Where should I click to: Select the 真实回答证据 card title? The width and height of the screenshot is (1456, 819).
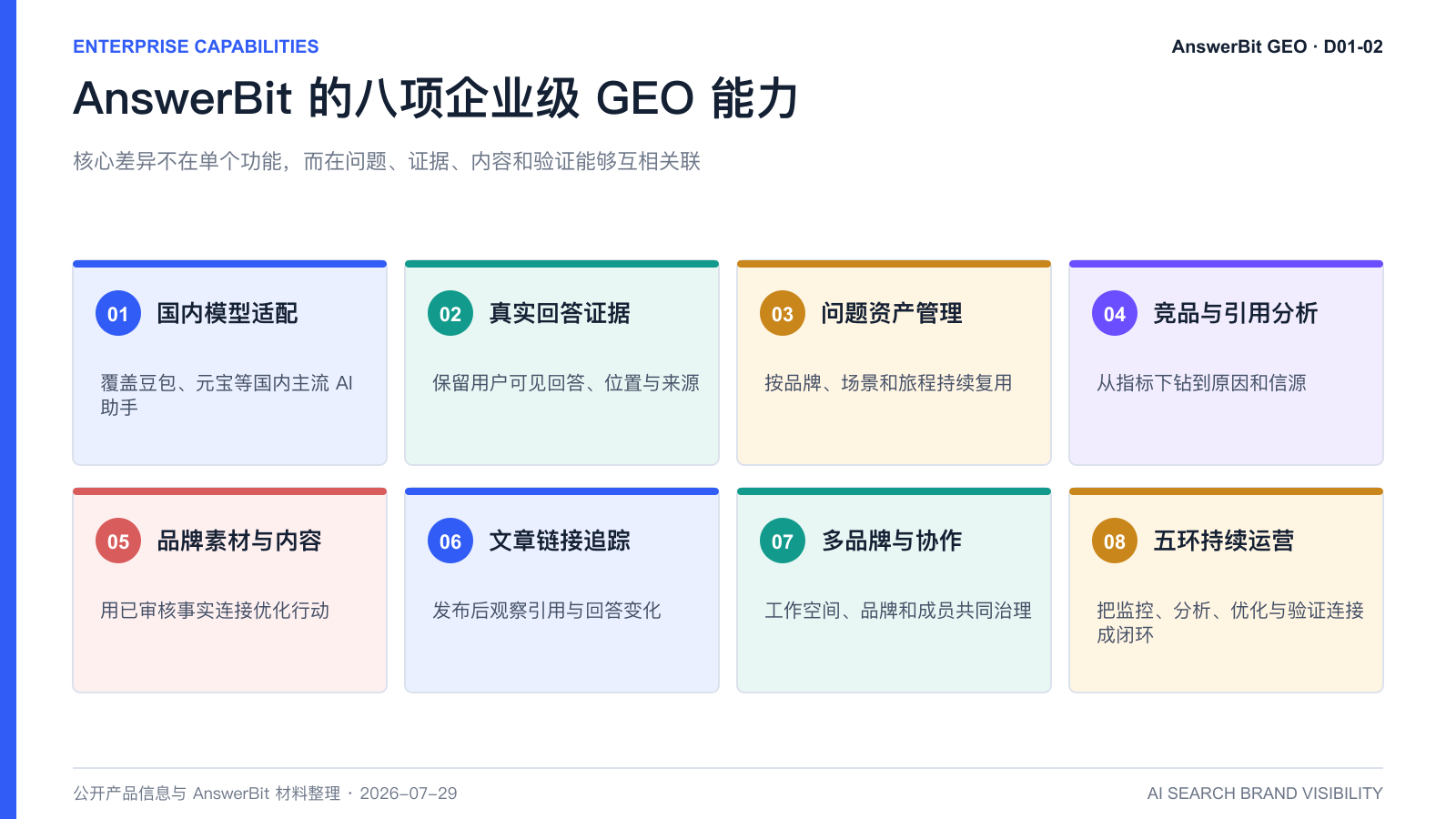[x=560, y=313]
